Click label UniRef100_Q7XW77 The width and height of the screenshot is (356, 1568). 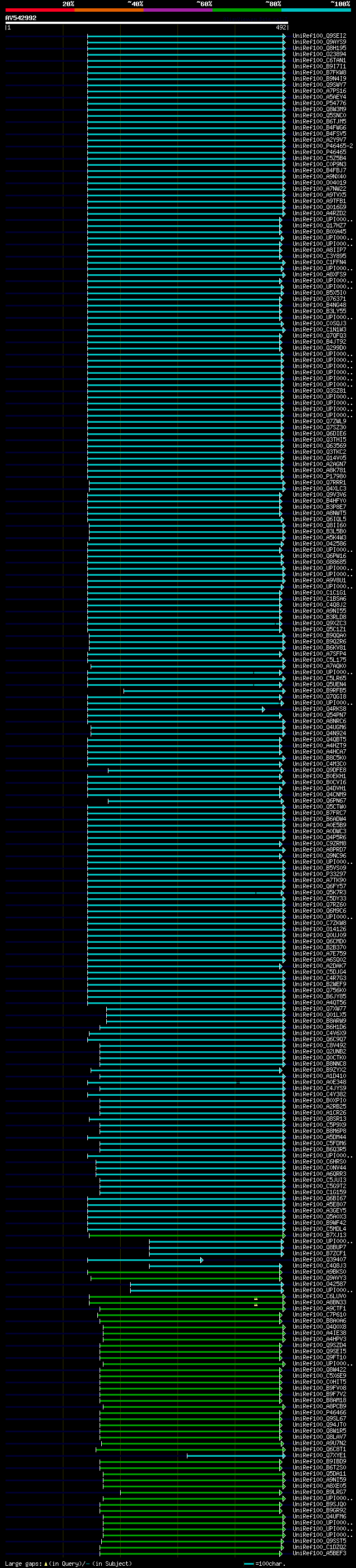click(319, 1008)
